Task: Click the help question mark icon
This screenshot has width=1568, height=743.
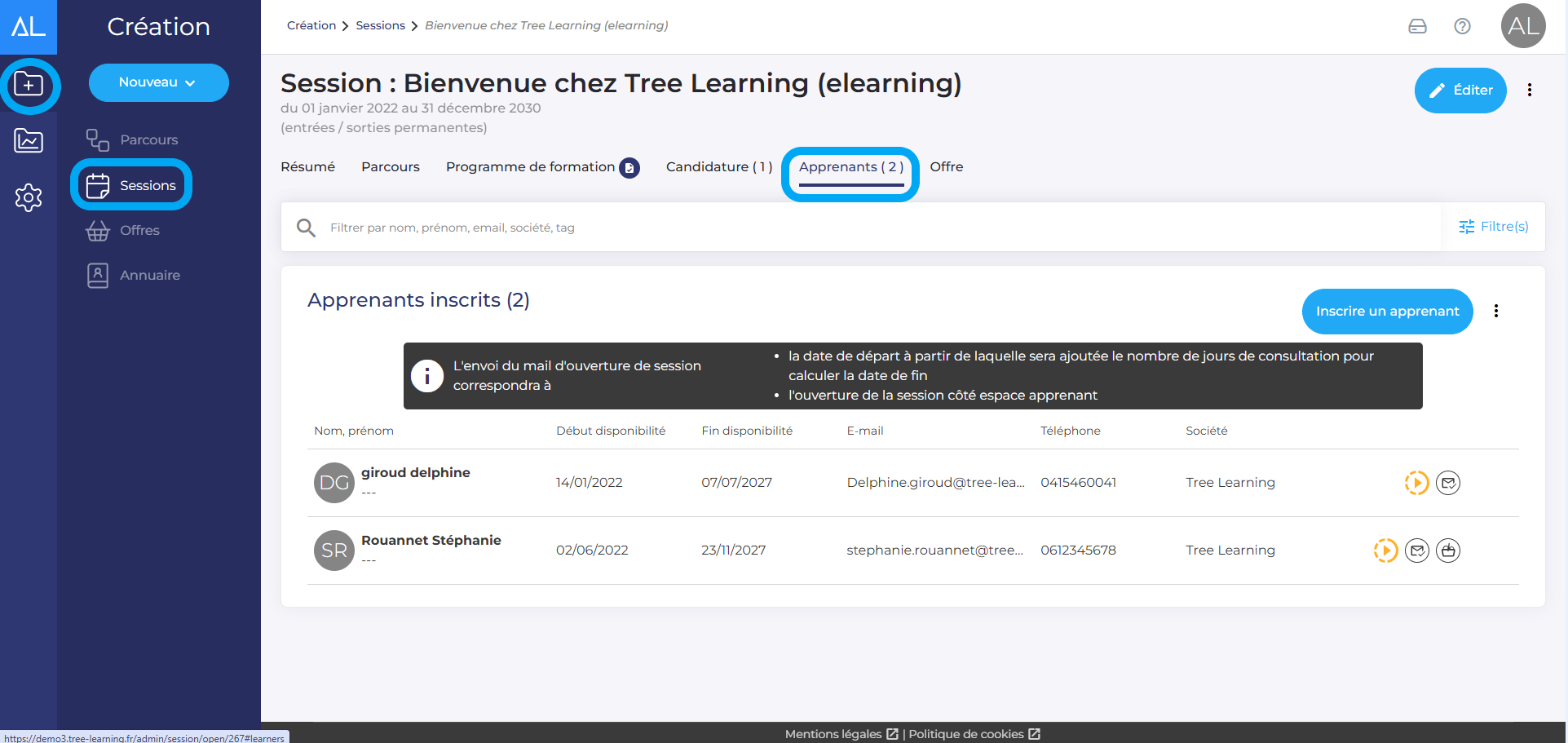Action: point(1462,26)
